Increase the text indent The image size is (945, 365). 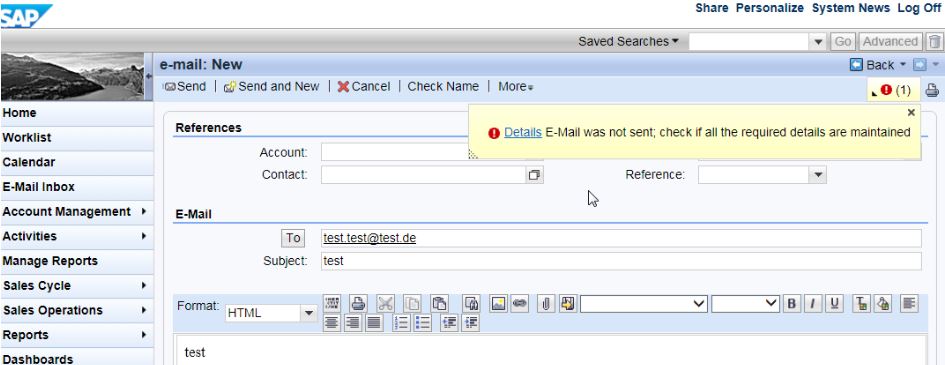point(471,323)
